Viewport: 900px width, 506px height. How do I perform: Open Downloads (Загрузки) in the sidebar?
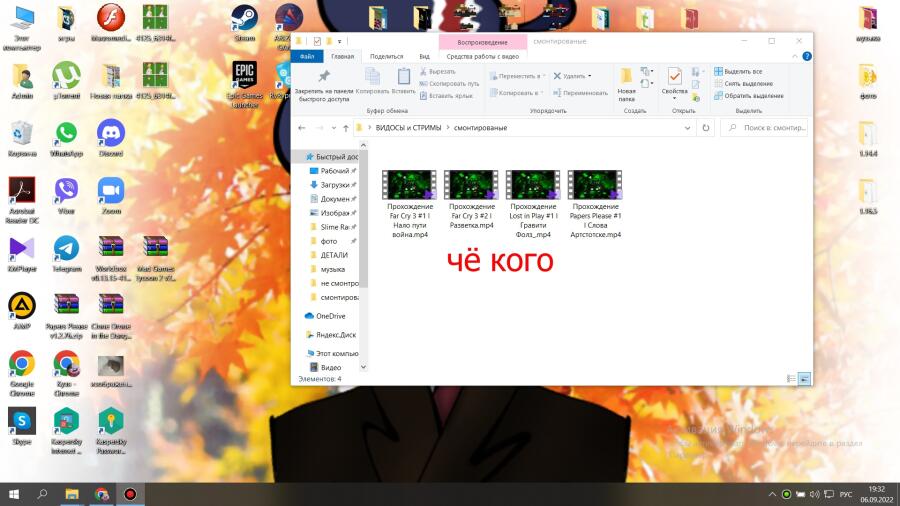tap(332, 185)
